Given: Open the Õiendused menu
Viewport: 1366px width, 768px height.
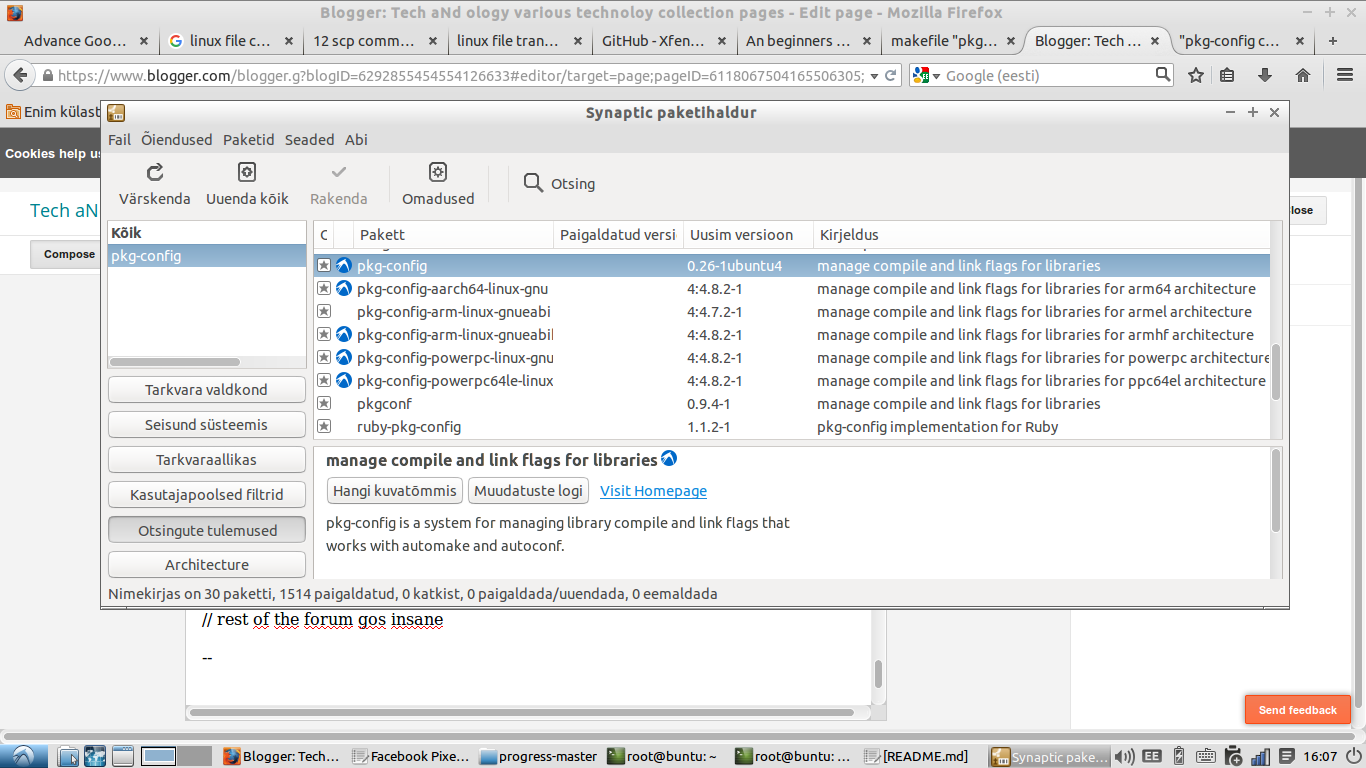Looking at the screenshot, I should [177, 140].
